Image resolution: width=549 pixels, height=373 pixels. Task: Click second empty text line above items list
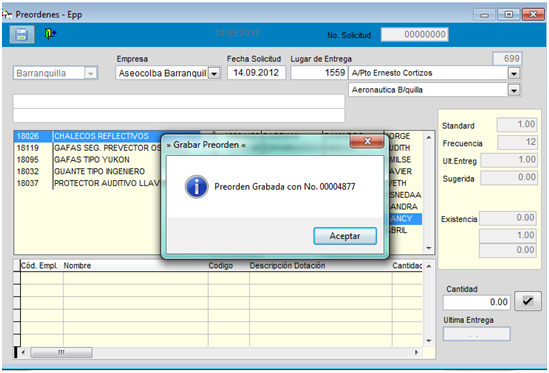179,116
